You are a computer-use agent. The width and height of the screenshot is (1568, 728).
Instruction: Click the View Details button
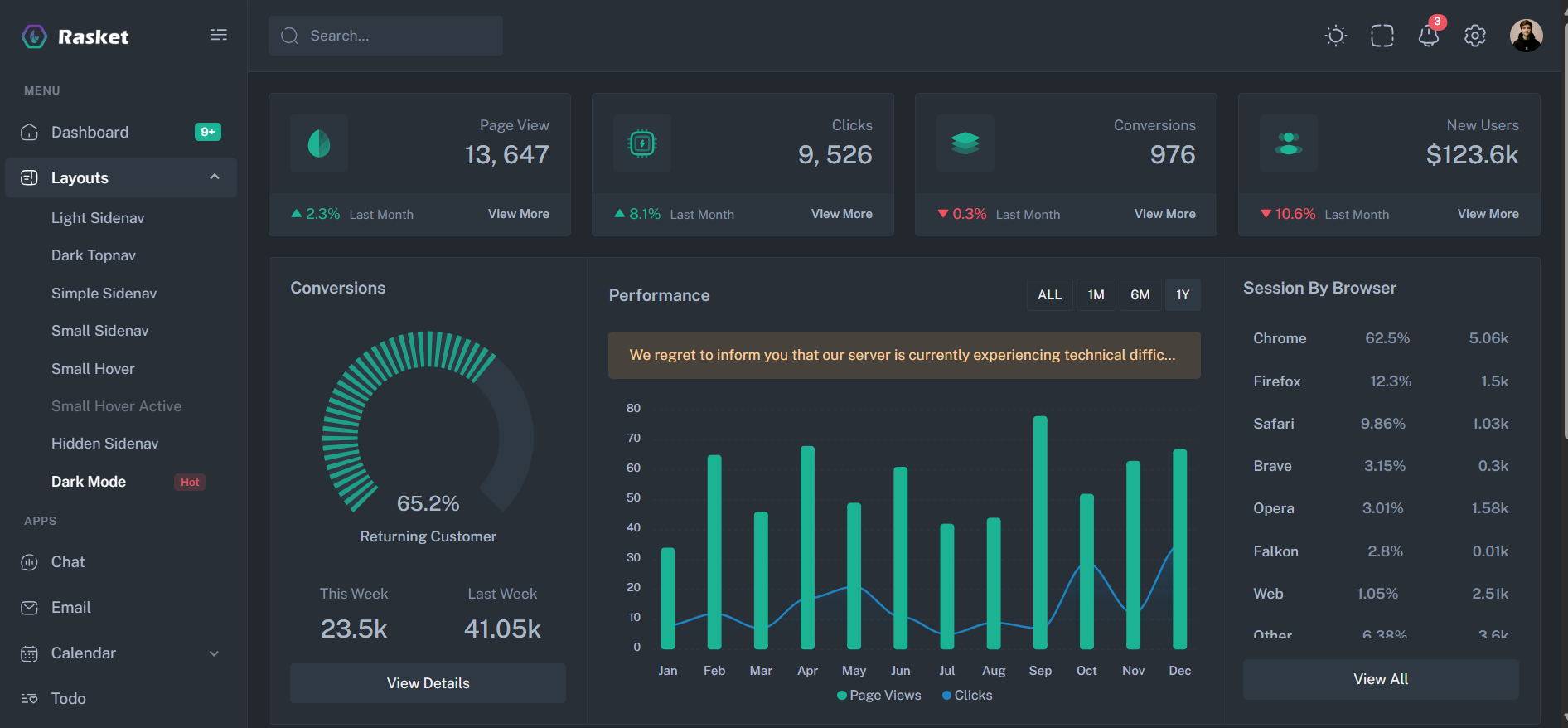428,683
